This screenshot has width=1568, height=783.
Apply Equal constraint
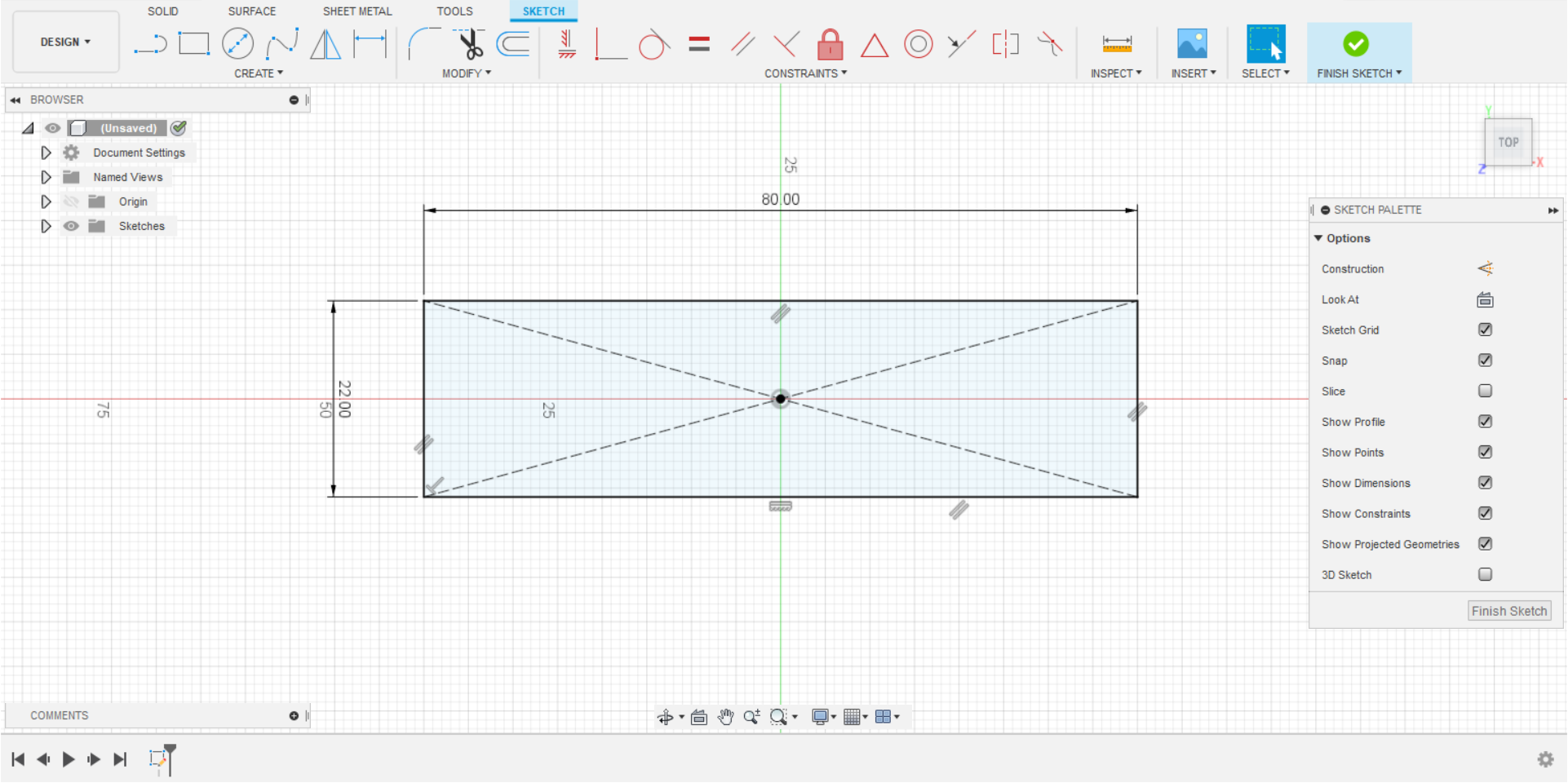click(699, 43)
